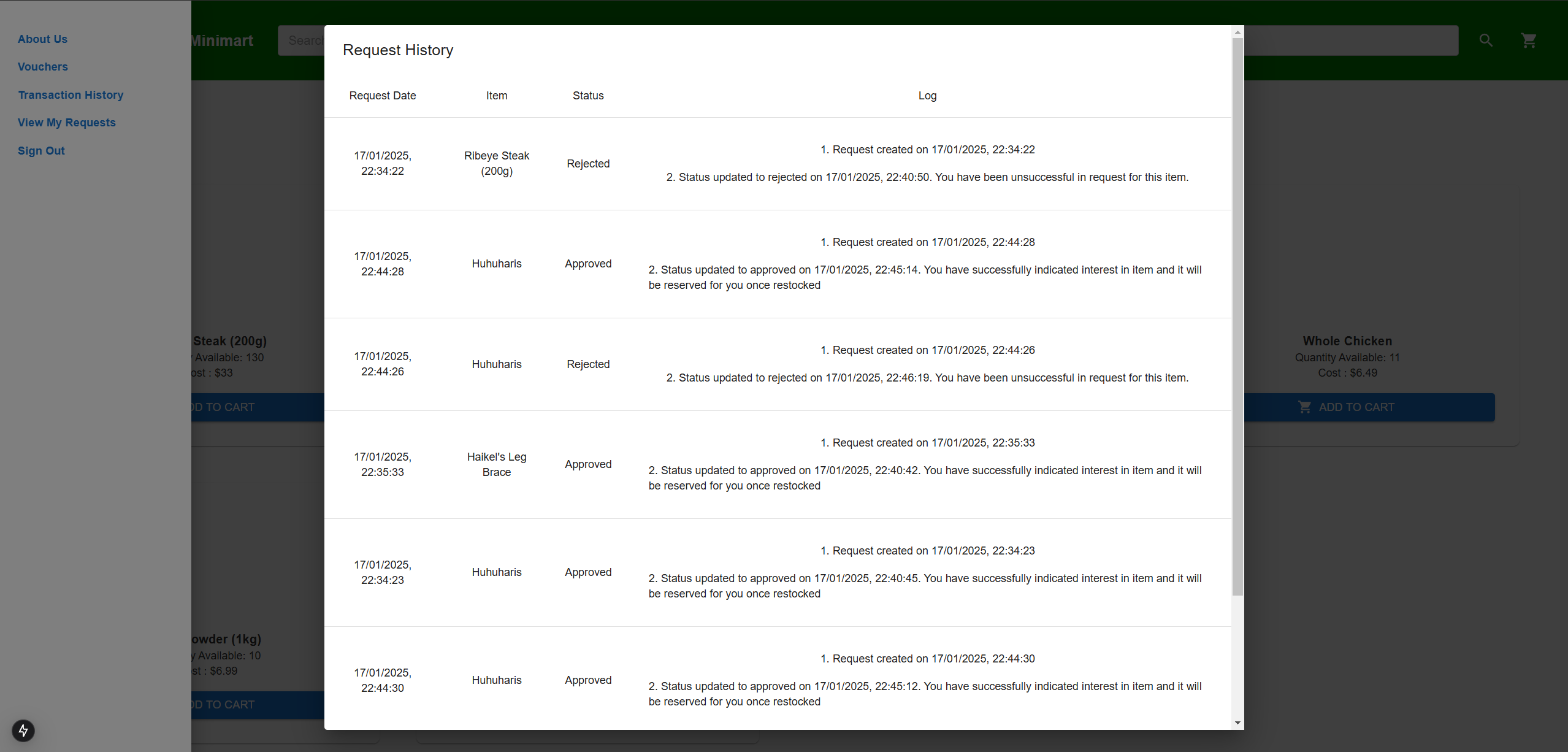Viewport: 1568px width, 752px height.
Task: Click the Log column header
Action: click(x=927, y=96)
